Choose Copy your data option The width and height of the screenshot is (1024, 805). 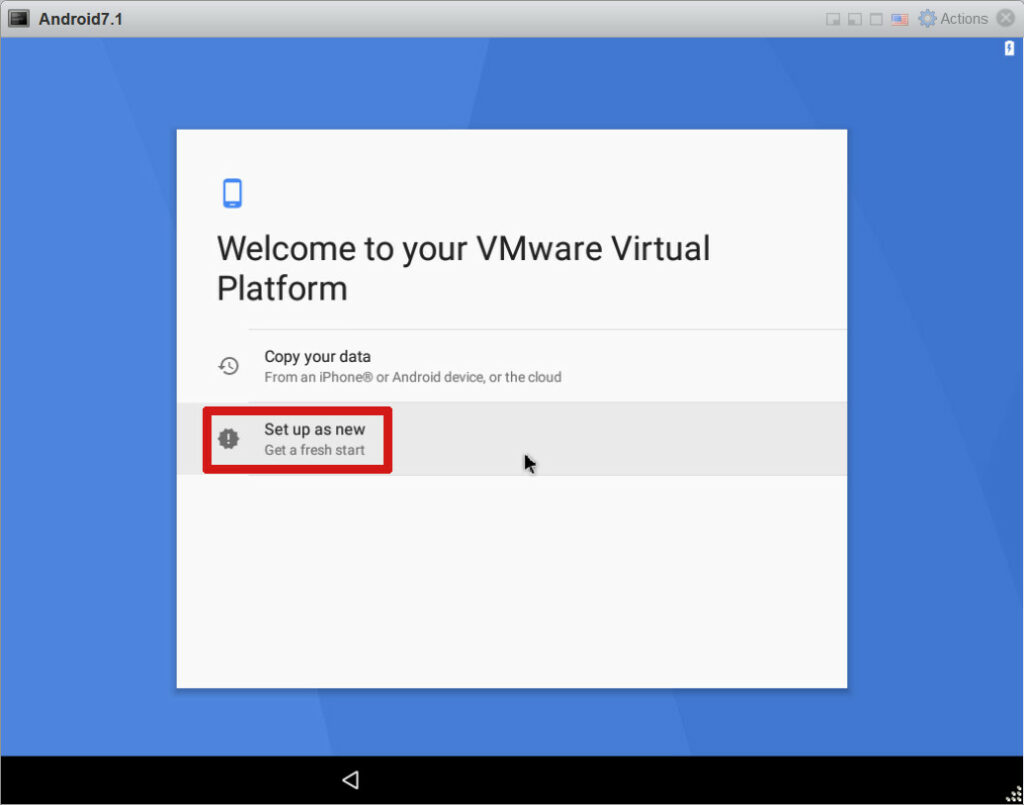[x=511, y=366]
